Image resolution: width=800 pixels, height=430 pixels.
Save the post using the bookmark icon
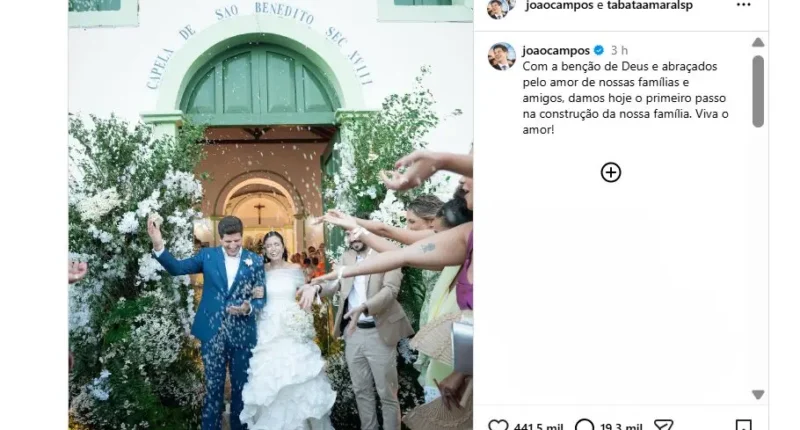(x=743, y=425)
